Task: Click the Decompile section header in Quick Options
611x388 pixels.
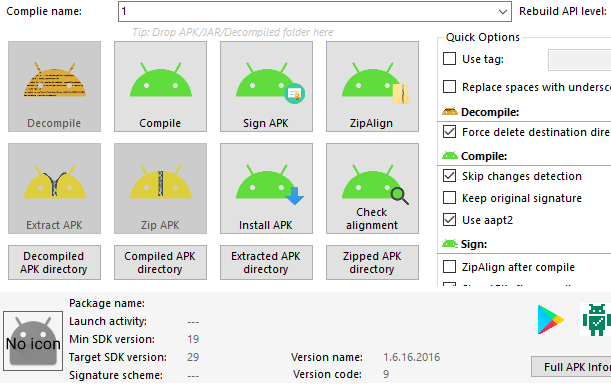Action: (x=490, y=112)
